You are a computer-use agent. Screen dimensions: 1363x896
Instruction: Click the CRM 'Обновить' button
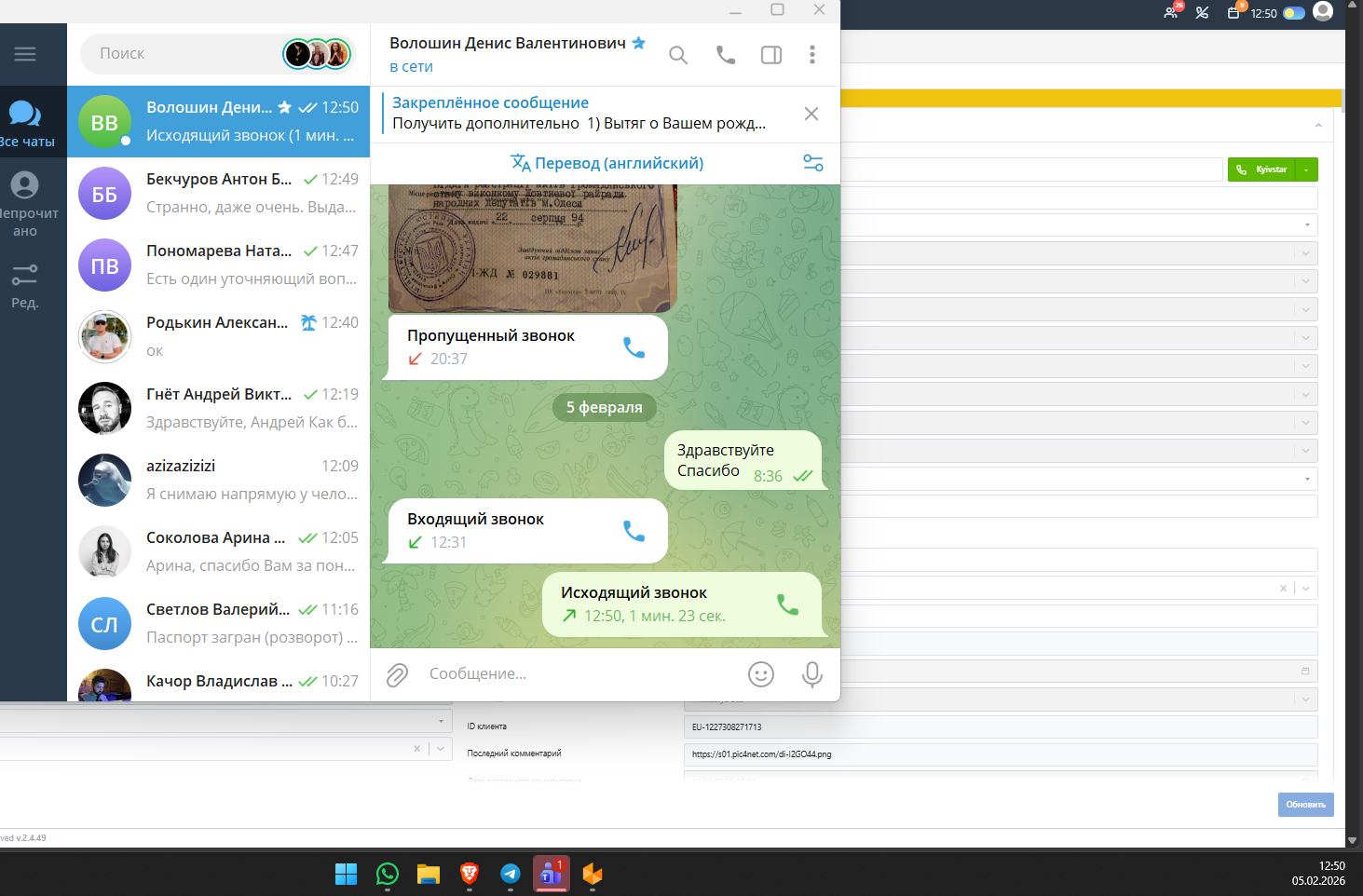(x=1305, y=805)
